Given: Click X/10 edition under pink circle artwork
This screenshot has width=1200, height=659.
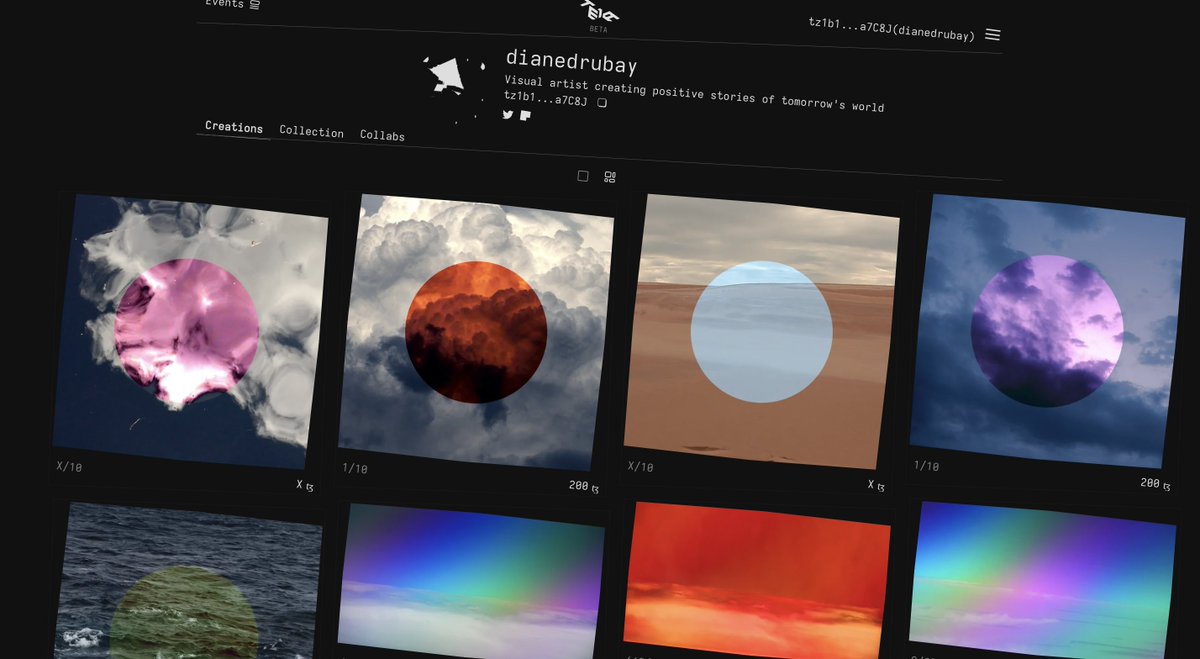Looking at the screenshot, I should click(69, 466).
